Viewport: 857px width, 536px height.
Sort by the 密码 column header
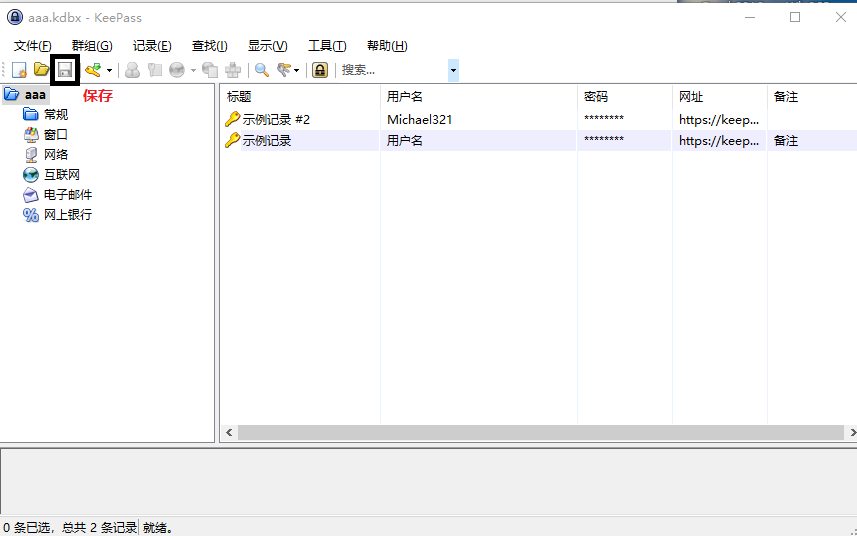pyautogui.click(x=624, y=97)
